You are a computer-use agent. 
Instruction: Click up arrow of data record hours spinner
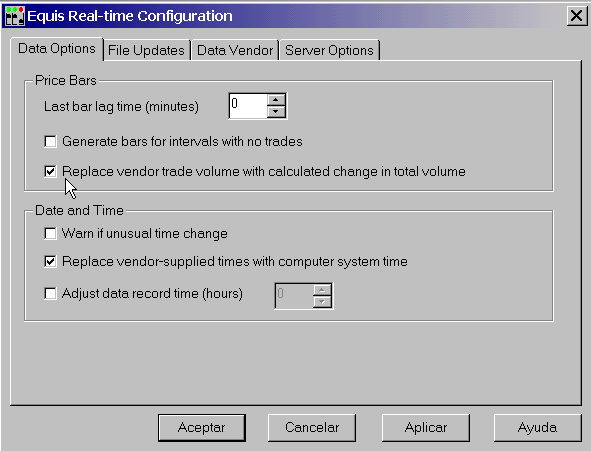click(322, 290)
